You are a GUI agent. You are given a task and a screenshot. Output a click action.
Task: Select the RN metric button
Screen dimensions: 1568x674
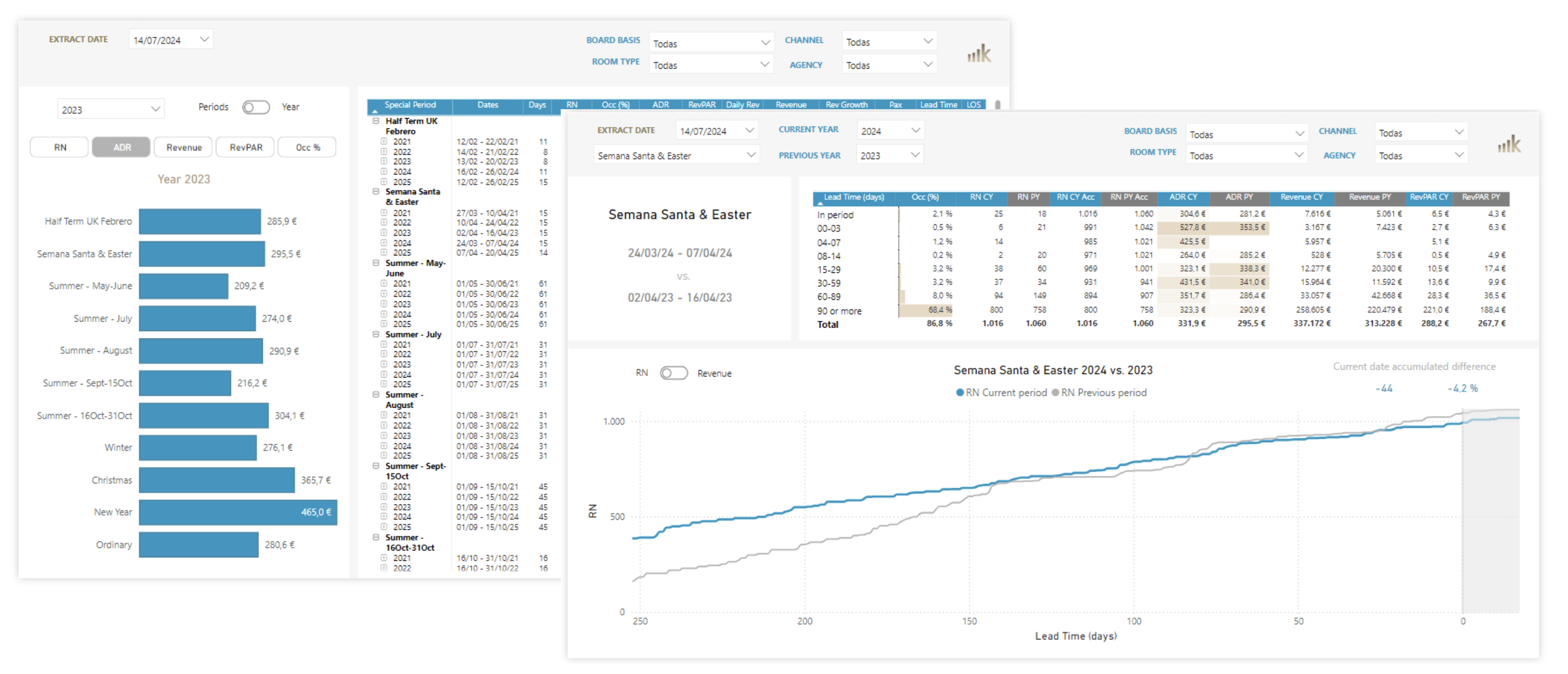point(60,147)
